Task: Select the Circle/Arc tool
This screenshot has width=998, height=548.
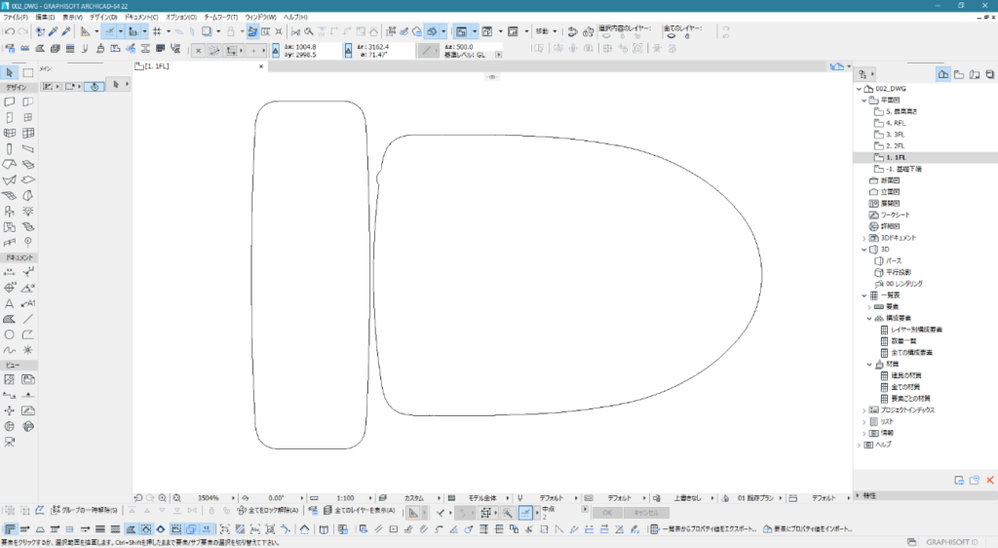Action: (10, 335)
